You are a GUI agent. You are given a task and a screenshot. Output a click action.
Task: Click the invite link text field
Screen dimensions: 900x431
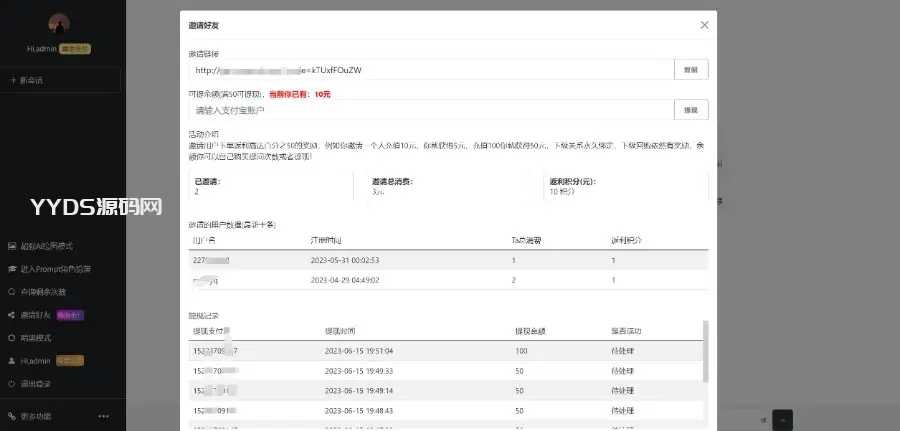point(430,70)
